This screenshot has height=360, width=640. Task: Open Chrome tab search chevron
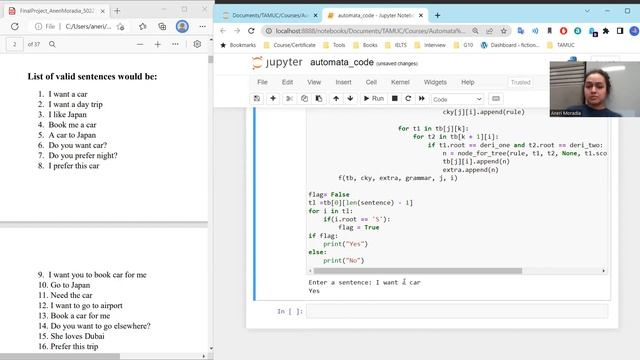(587, 11)
